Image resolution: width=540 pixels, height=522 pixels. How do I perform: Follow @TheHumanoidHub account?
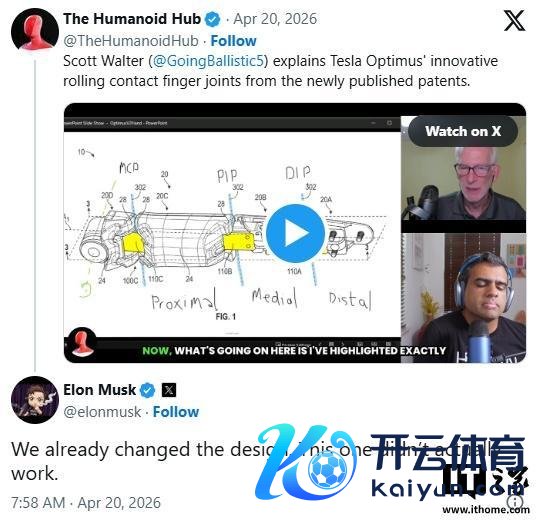tap(233, 41)
